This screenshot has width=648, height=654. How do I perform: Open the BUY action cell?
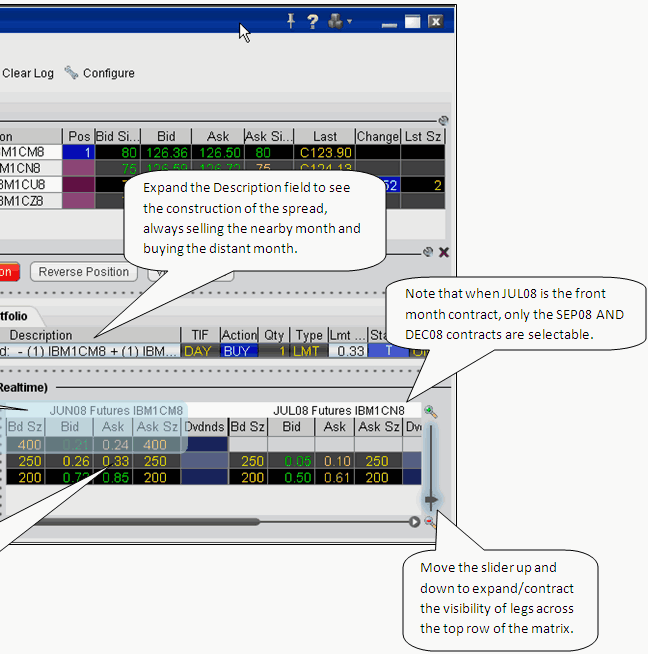point(239,351)
